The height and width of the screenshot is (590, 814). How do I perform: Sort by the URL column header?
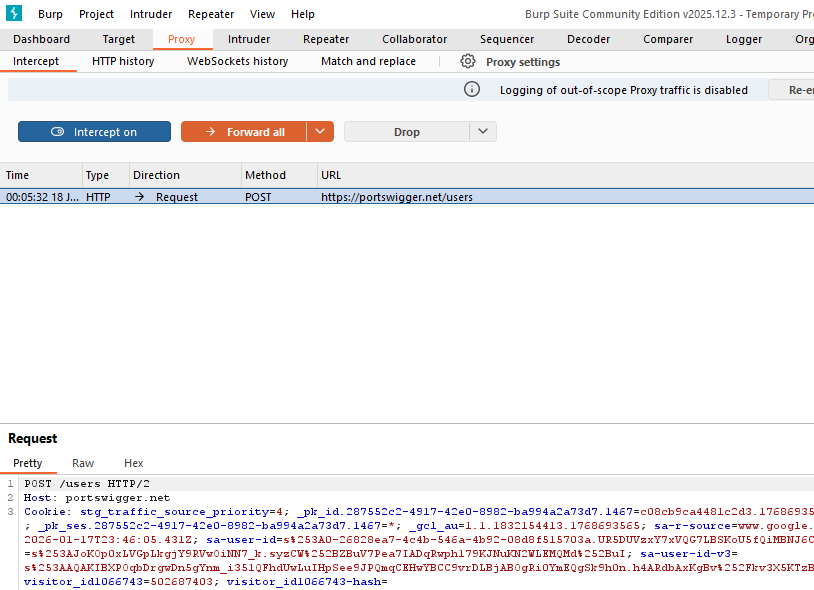[x=566, y=175]
